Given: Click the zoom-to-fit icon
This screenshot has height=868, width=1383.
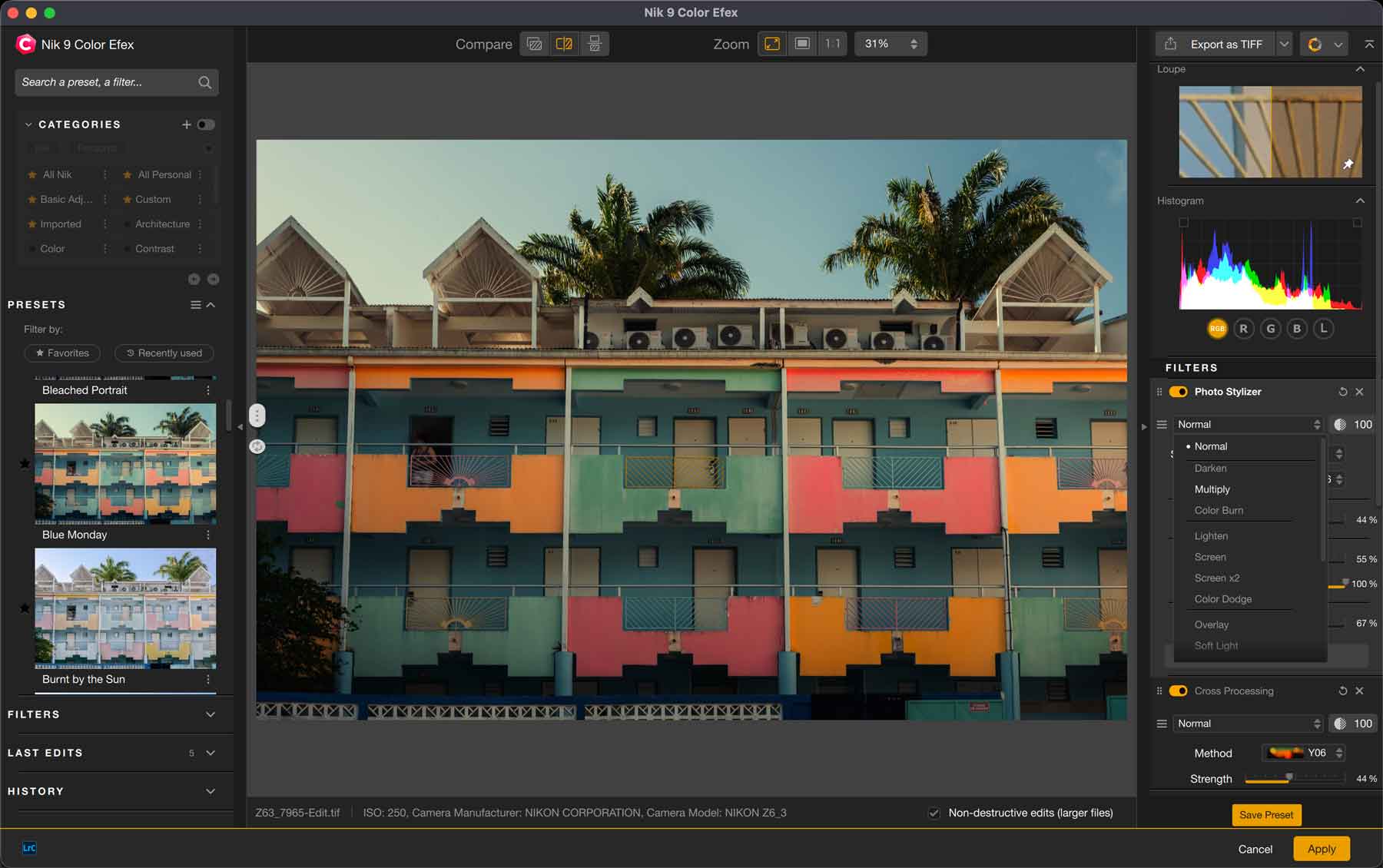Looking at the screenshot, I should [x=772, y=44].
